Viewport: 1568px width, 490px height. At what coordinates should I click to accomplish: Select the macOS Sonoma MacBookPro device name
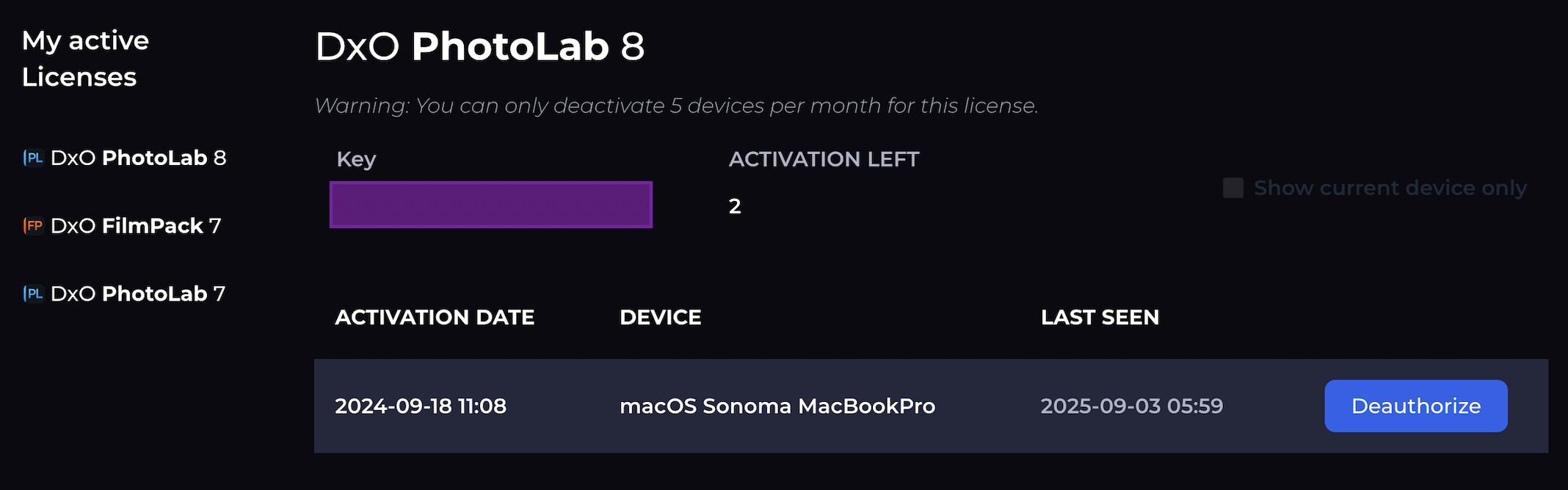[777, 406]
